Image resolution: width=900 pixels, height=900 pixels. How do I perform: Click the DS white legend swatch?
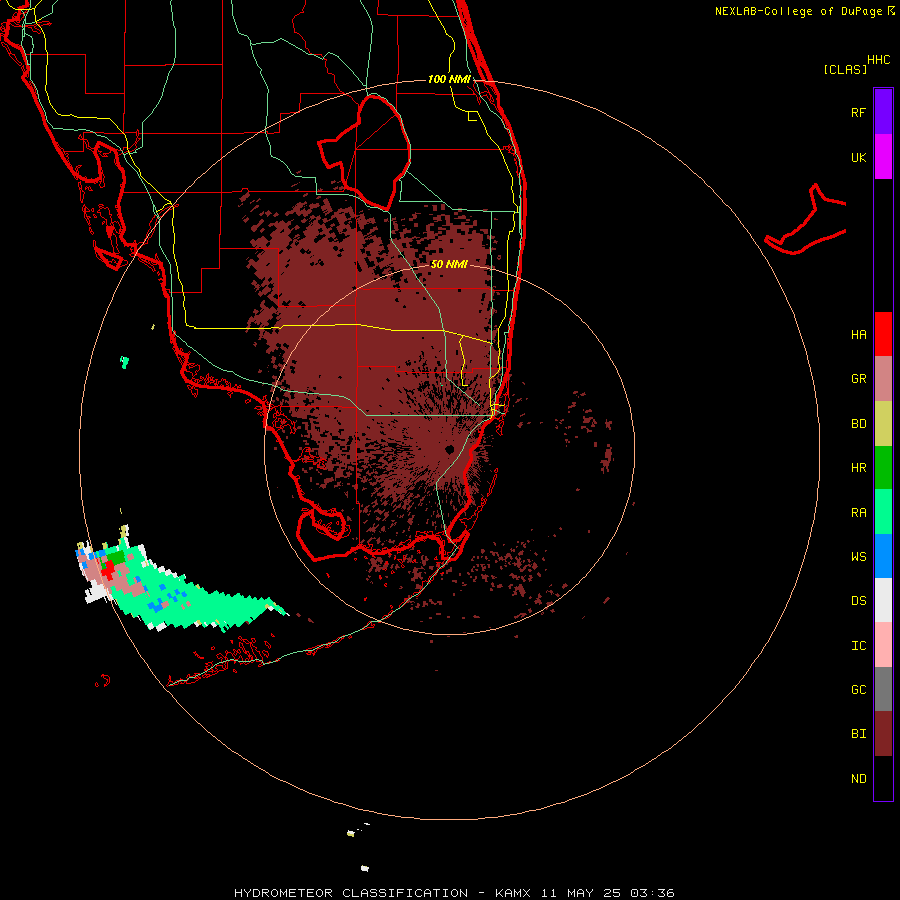[883, 600]
